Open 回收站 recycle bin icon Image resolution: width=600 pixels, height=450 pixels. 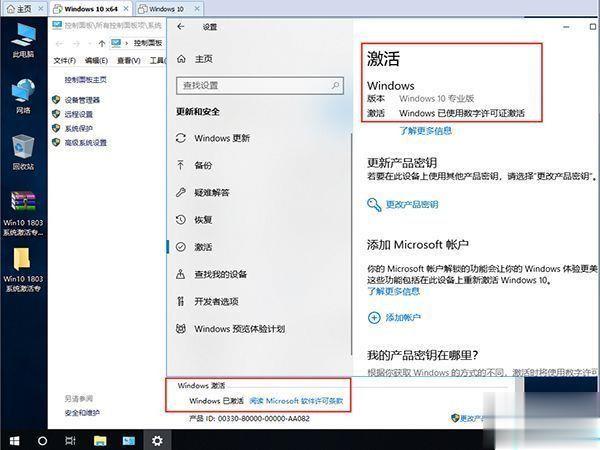(23, 152)
